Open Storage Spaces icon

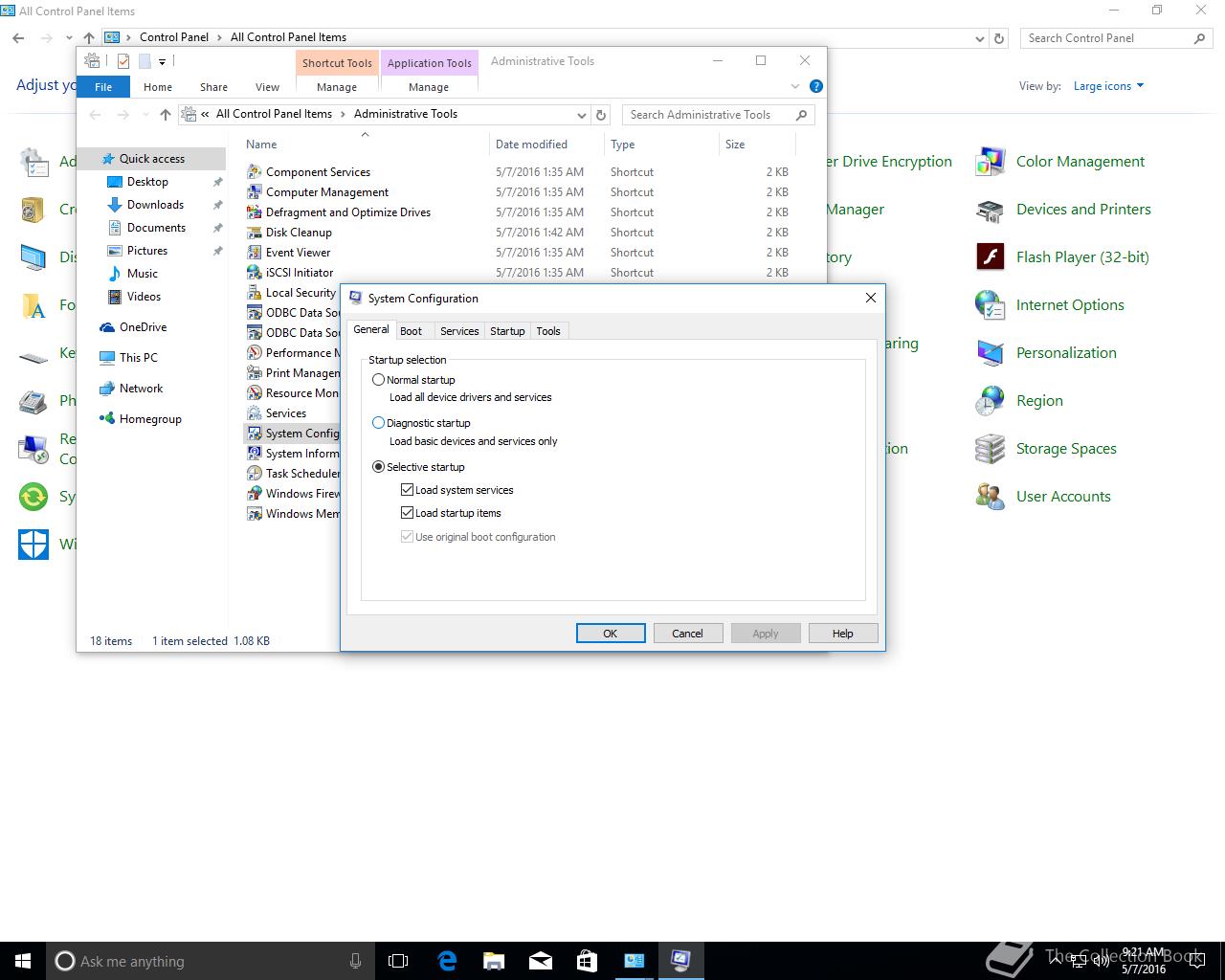tap(990, 449)
